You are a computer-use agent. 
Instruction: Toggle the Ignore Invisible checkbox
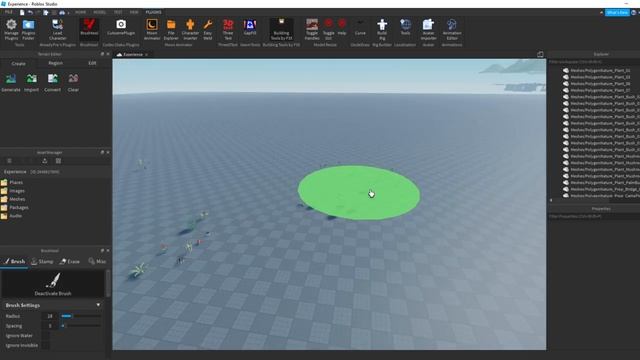[x=45, y=345]
